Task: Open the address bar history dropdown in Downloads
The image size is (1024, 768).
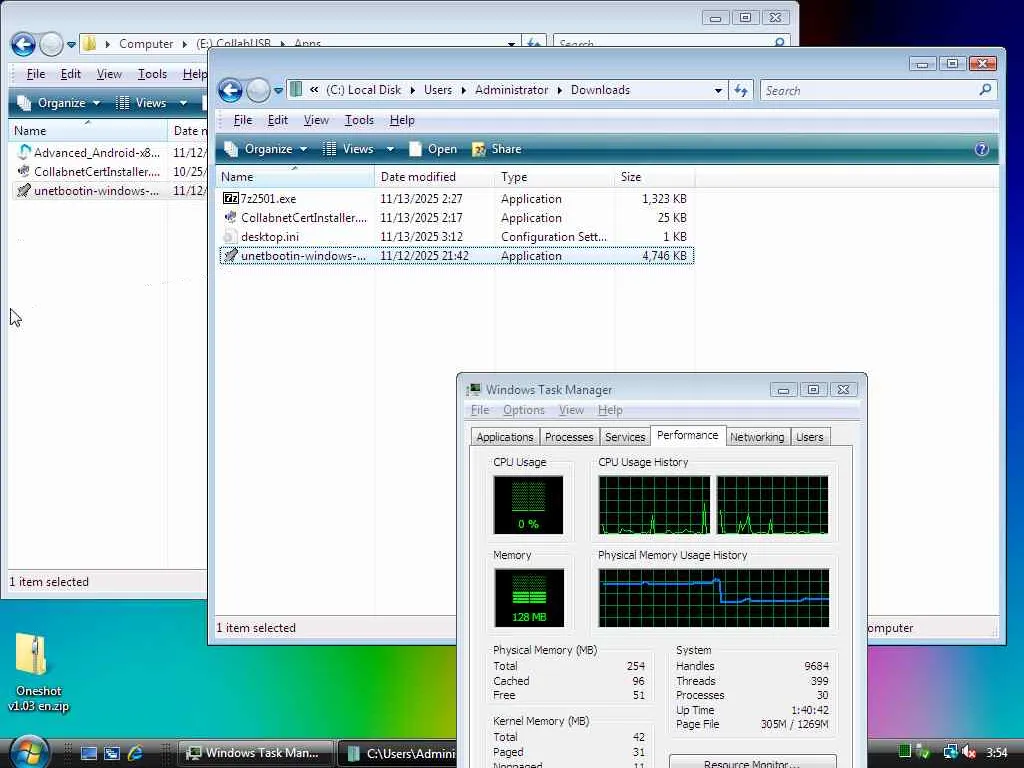Action: [718, 90]
